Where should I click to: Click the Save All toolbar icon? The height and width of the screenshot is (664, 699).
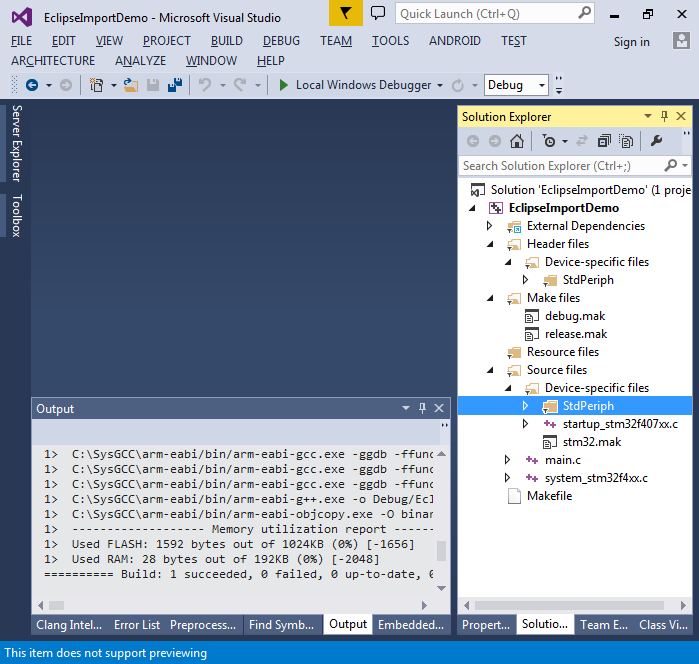point(175,85)
